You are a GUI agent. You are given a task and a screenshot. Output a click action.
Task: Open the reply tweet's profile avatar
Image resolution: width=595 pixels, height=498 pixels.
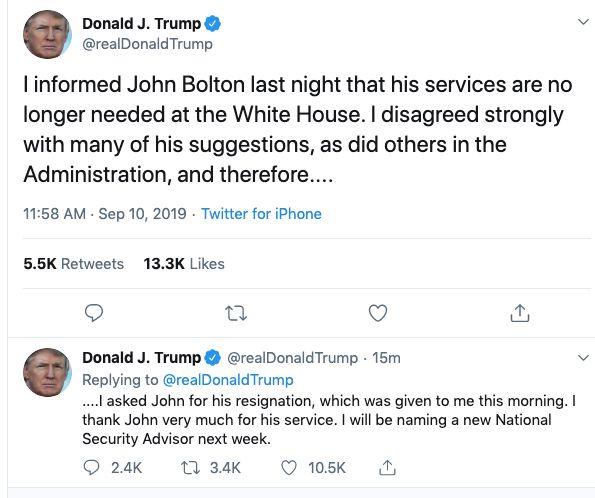pyautogui.click(x=47, y=372)
